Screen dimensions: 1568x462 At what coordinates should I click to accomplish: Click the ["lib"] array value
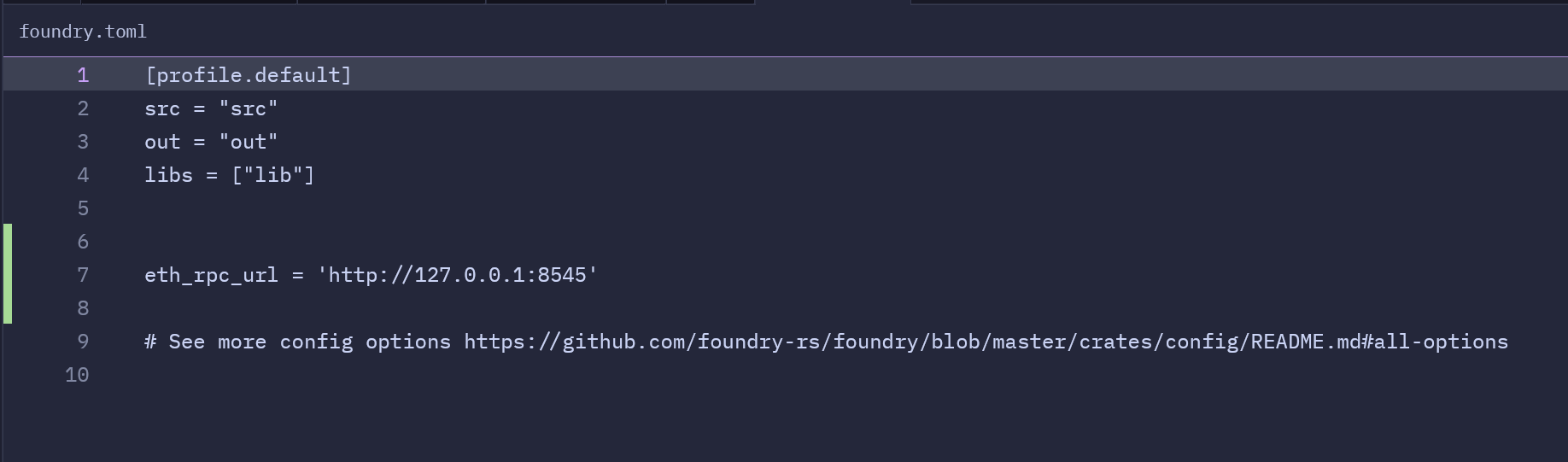(x=273, y=175)
